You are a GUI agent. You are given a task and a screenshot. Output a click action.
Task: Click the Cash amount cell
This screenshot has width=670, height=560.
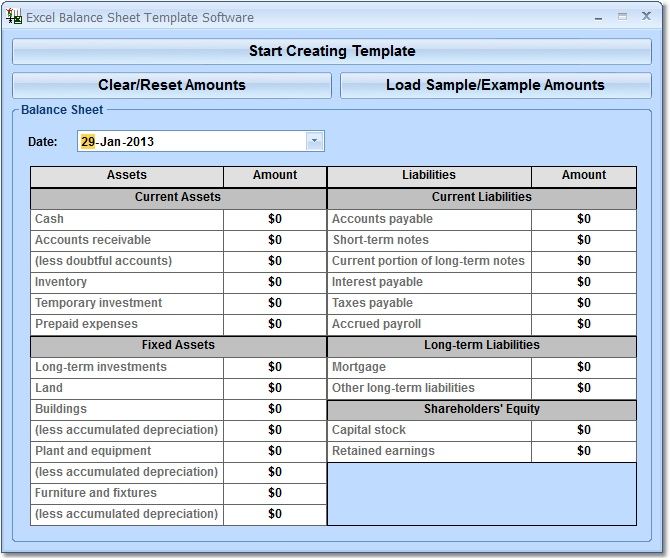click(275, 219)
